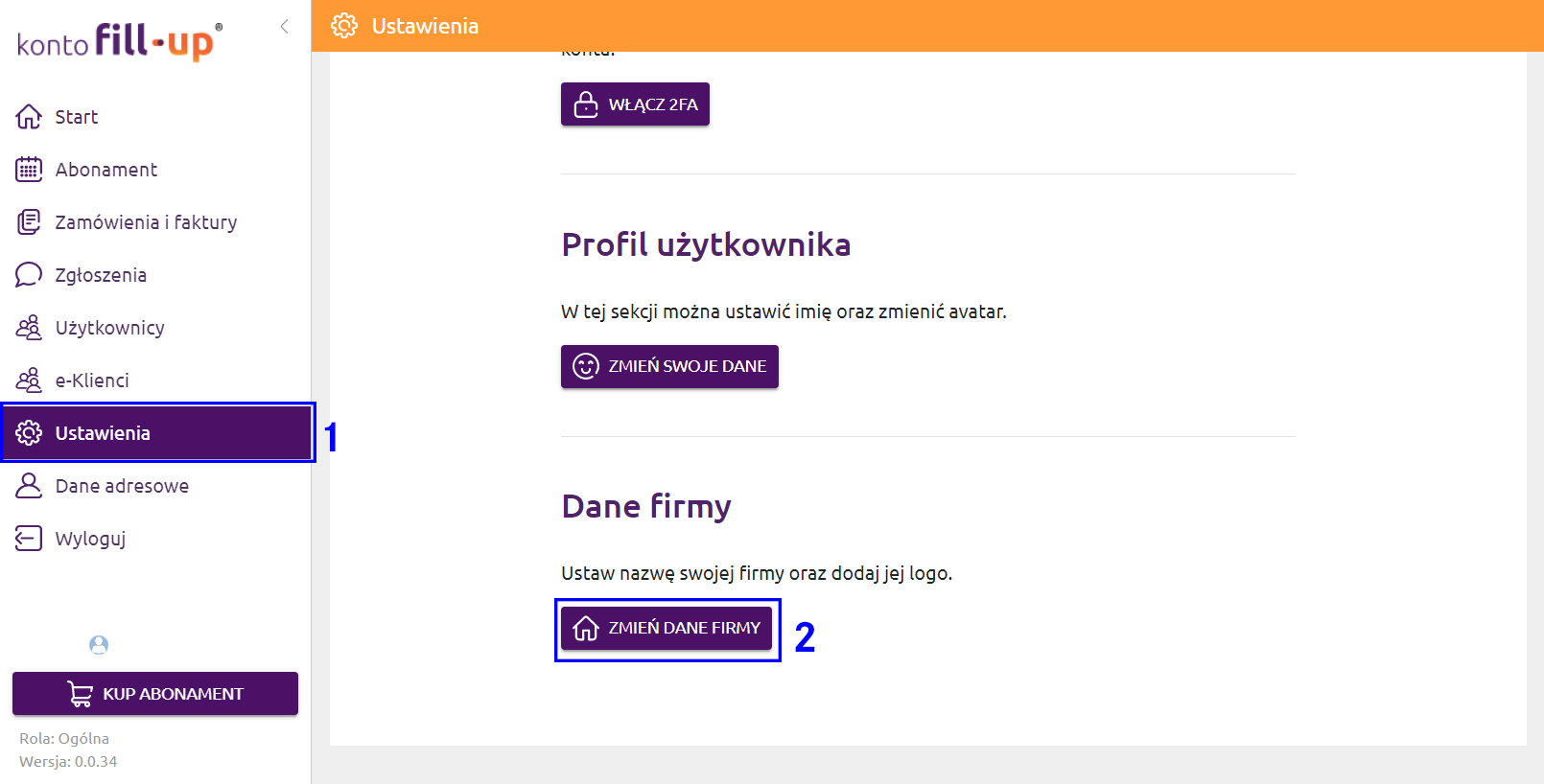Viewport: 1544px width, 784px height.
Task: Click the gear icon in the Ustawienia header
Action: (344, 26)
